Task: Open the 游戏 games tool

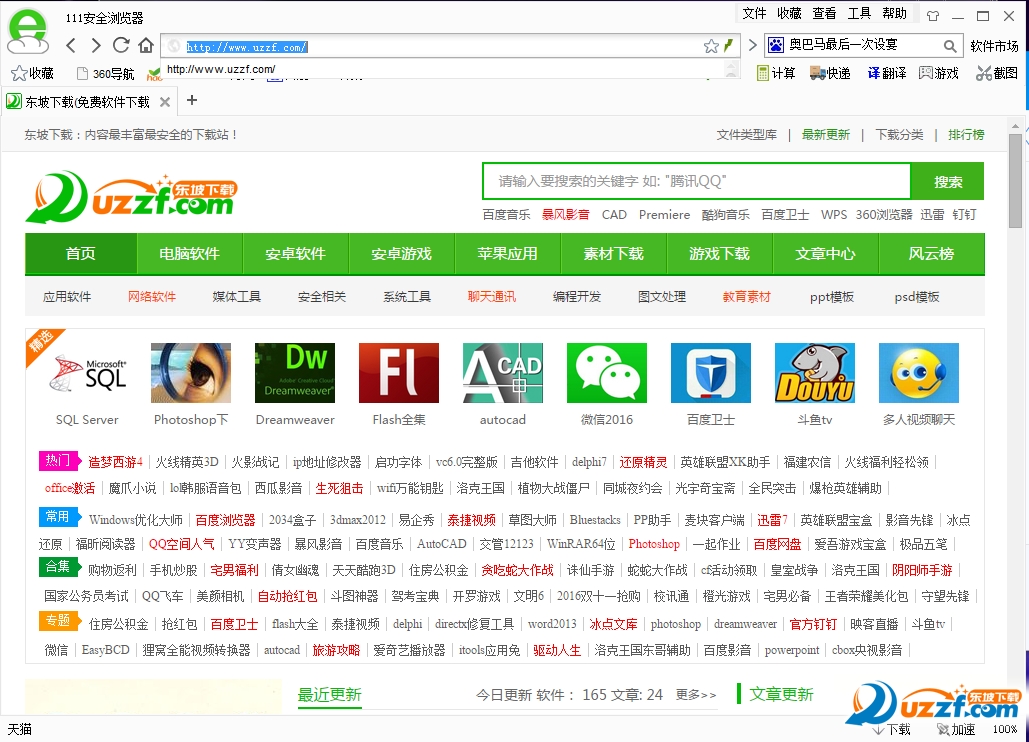Action: click(x=938, y=73)
